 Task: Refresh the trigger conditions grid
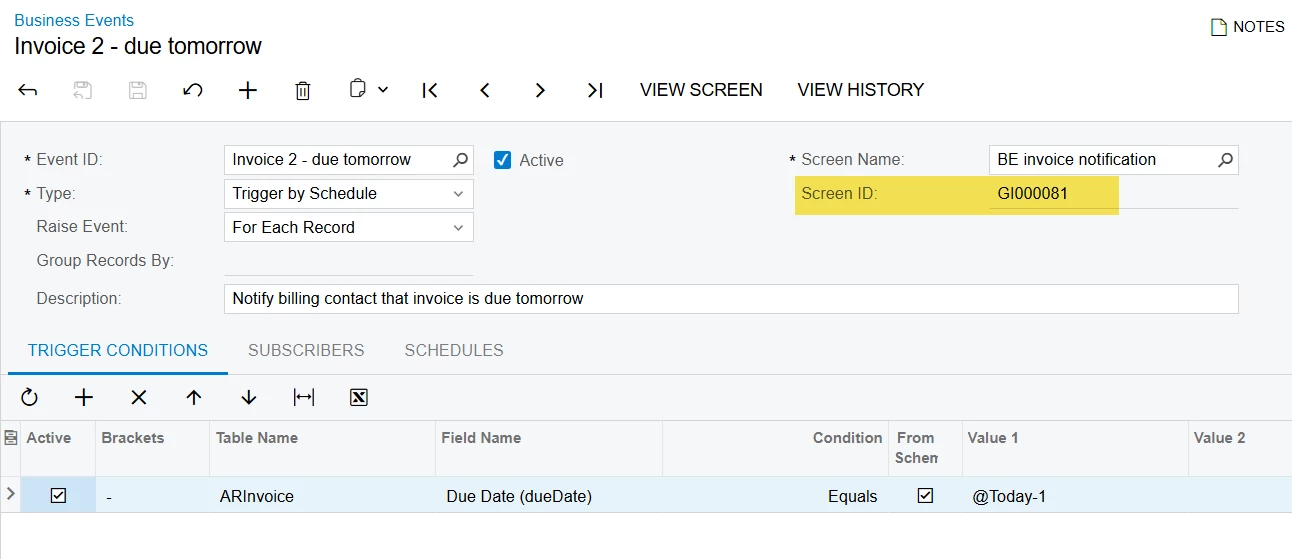click(x=29, y=397)
